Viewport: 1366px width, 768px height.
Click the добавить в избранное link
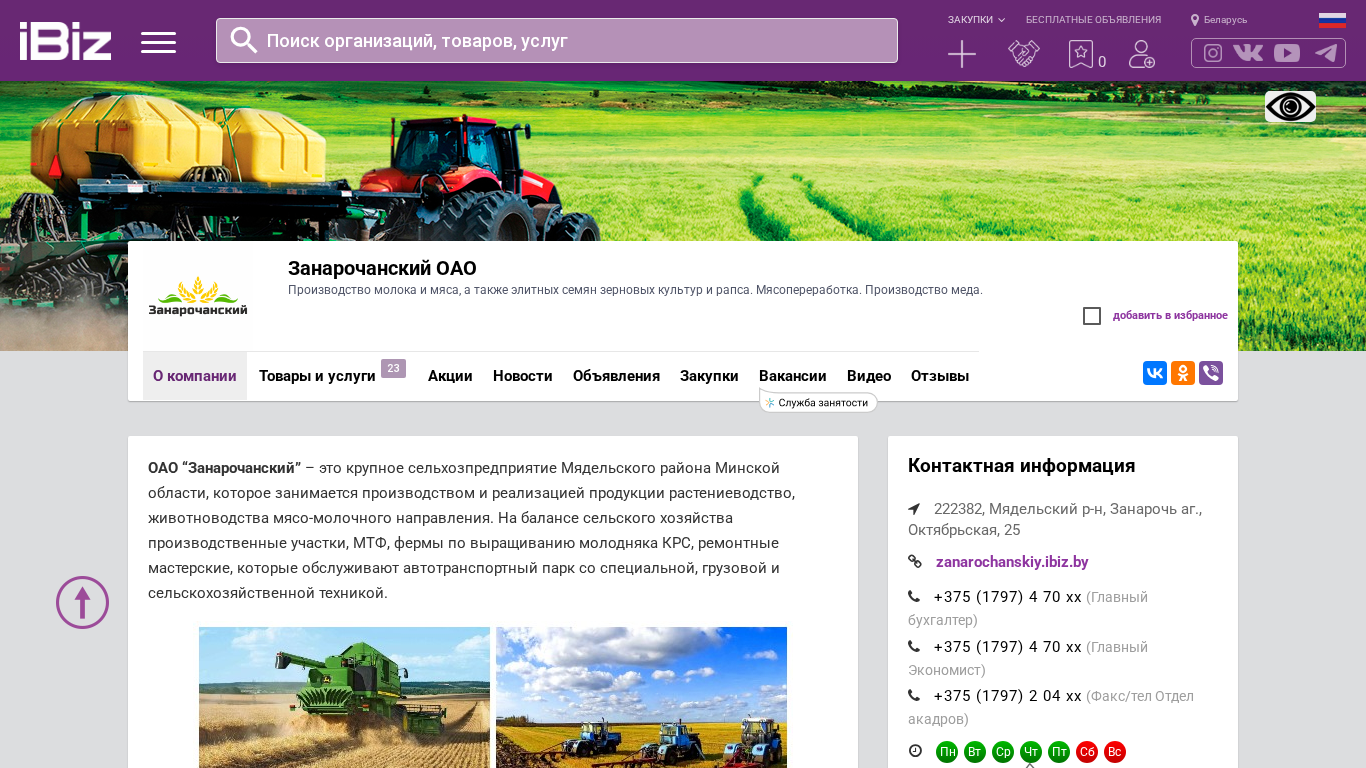pyautogui.click(x=1170, y=316)
